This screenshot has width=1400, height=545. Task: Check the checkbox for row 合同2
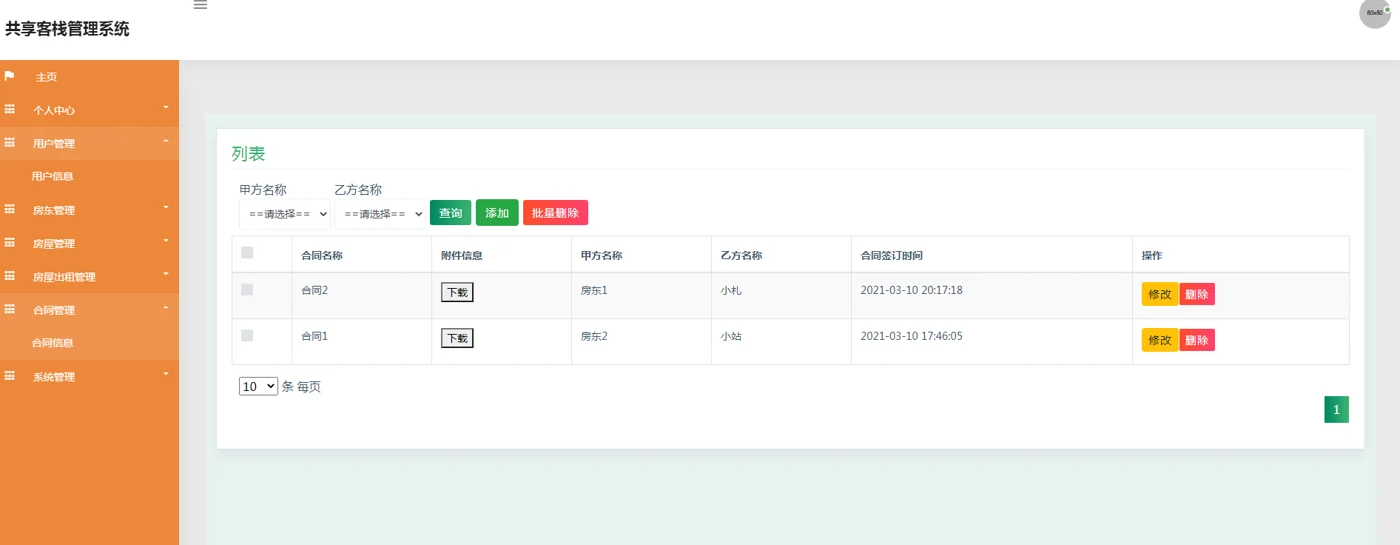247,290
